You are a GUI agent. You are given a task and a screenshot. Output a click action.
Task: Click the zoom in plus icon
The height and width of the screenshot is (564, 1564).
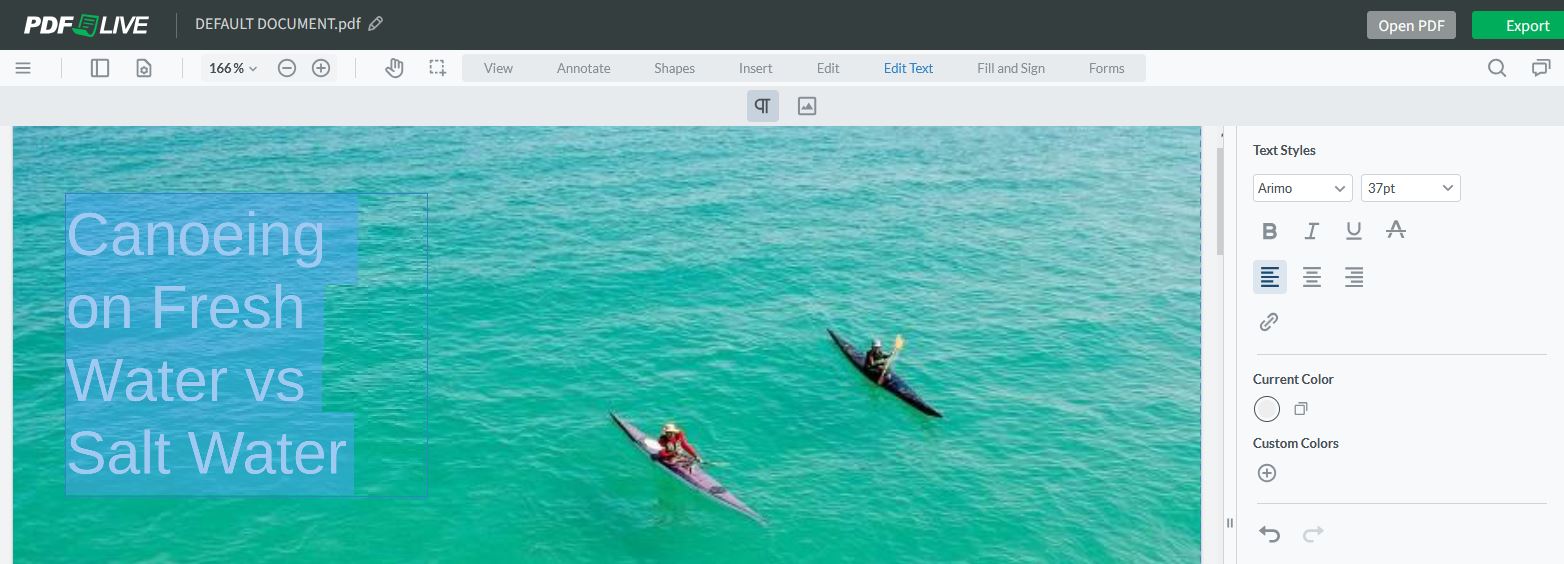[321, 68]
